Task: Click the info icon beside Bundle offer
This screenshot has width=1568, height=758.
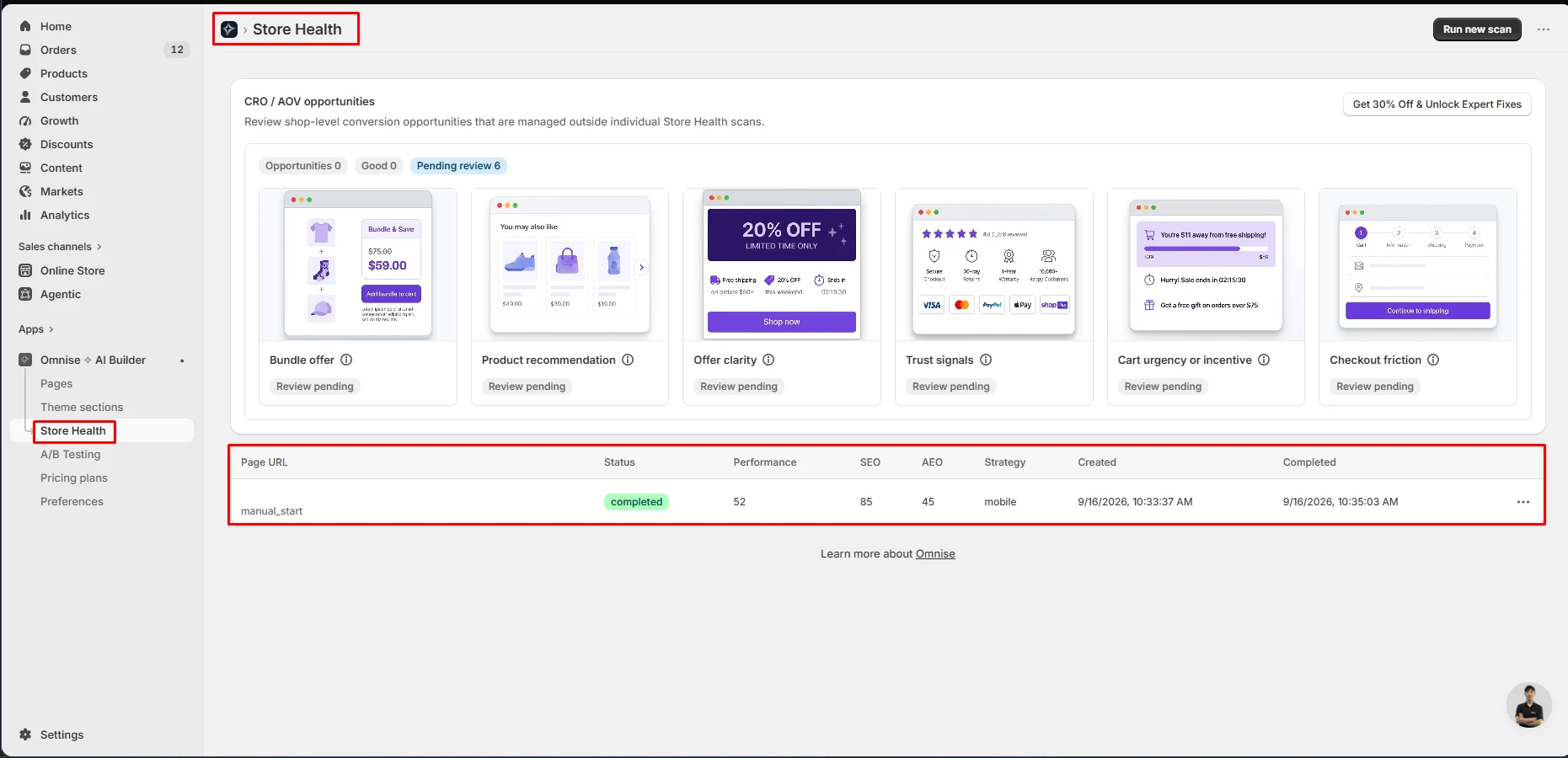Action: (x=346, y=360)
